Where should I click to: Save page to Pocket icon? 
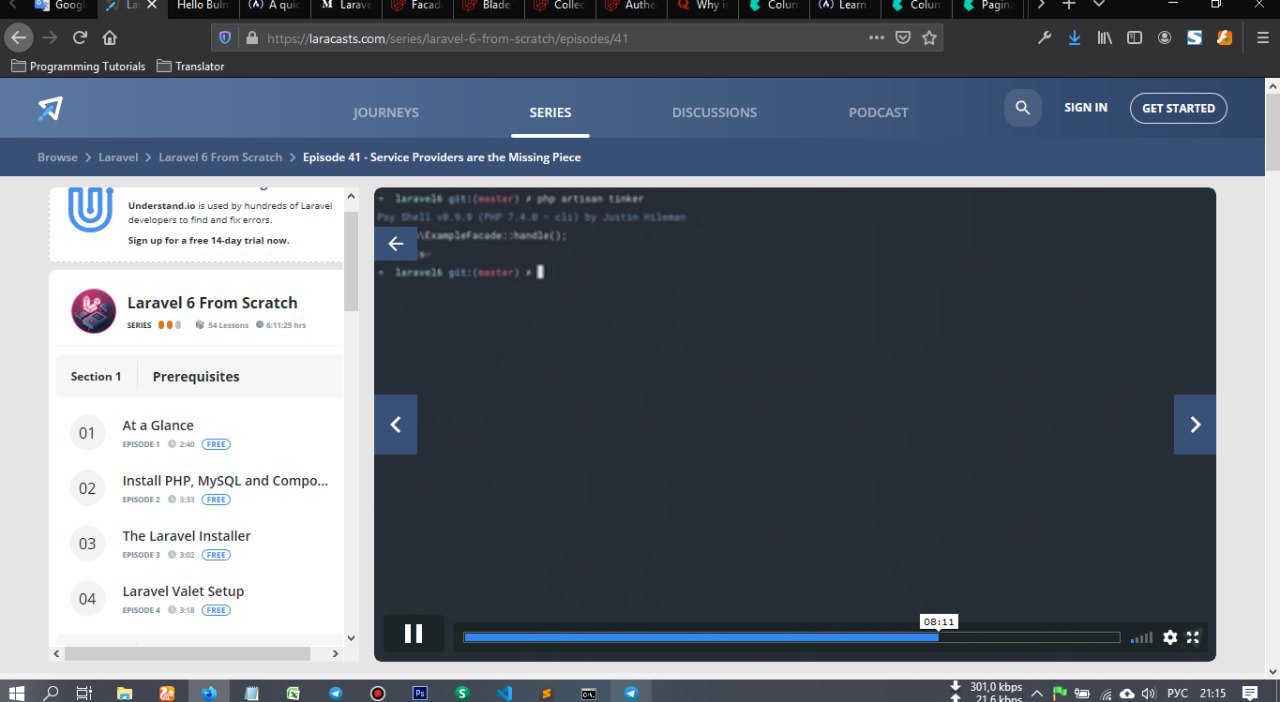point(903,38)
